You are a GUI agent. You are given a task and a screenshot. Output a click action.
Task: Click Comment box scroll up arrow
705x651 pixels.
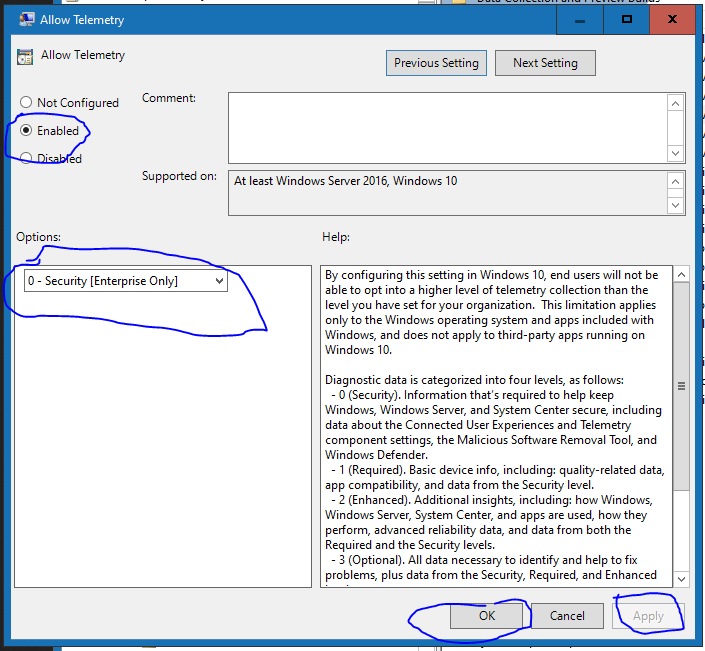pyautogui.click(x=675, y=104)
